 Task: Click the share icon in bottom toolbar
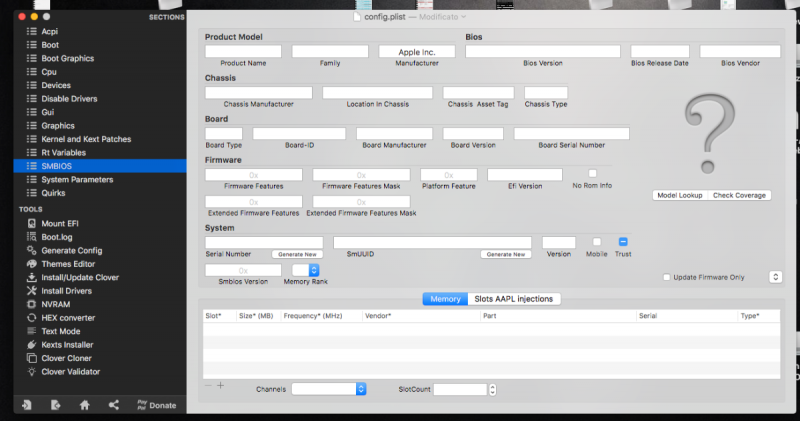pos(114,405)
